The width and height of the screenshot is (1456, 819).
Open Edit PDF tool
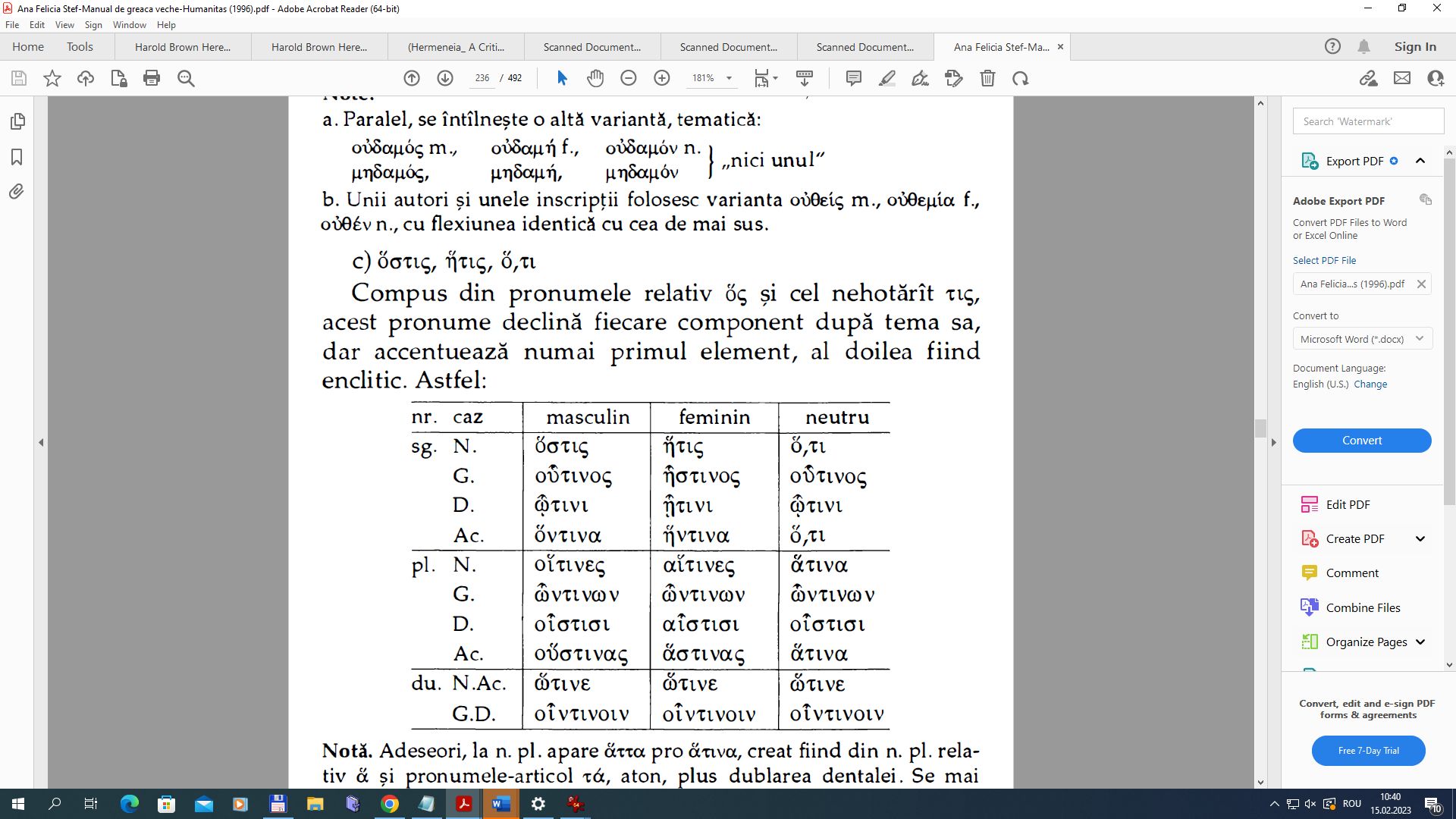(x=1348, y=504)
